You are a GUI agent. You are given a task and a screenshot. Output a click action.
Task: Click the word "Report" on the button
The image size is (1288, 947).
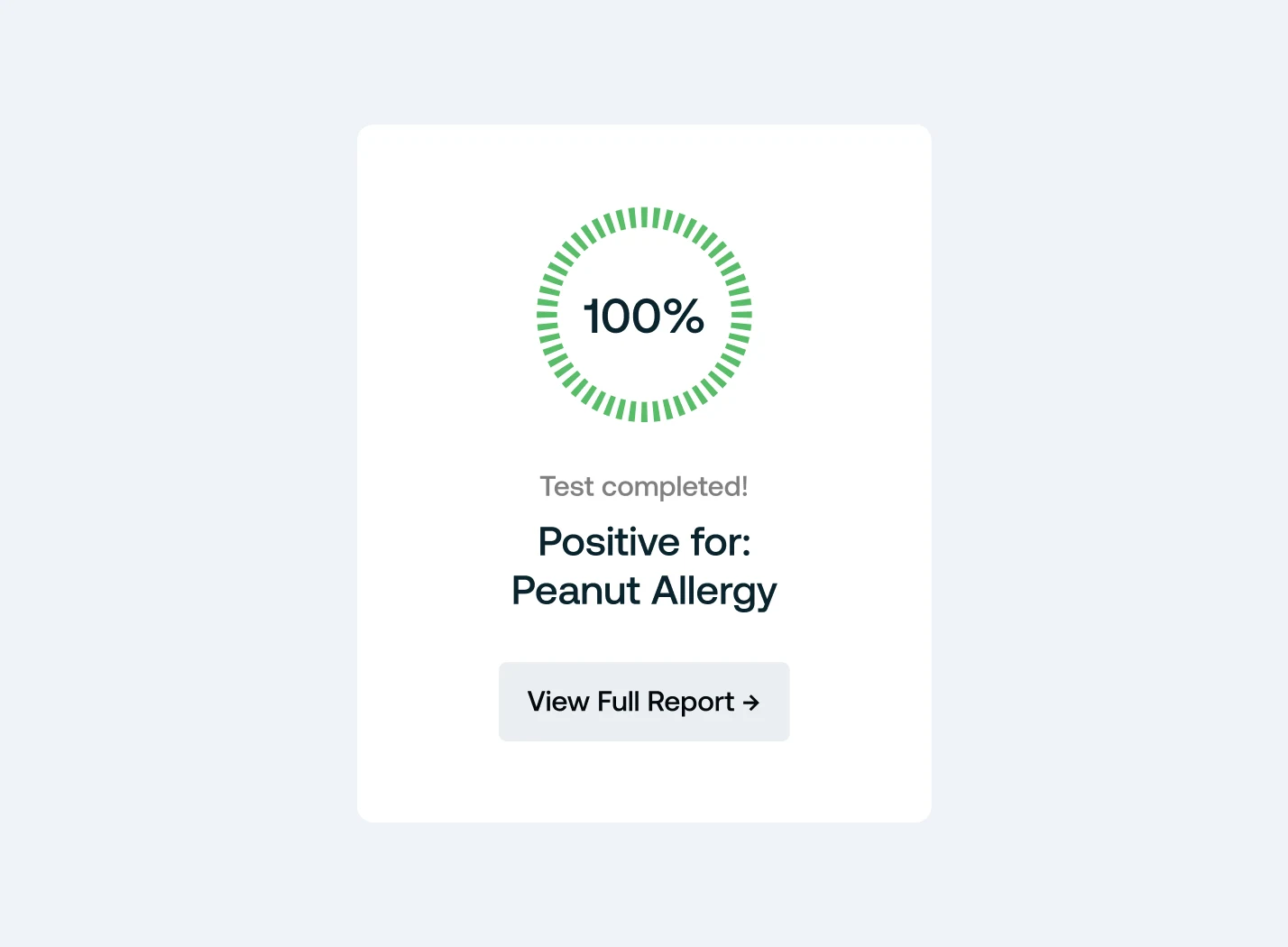click(x=690, y=703)
